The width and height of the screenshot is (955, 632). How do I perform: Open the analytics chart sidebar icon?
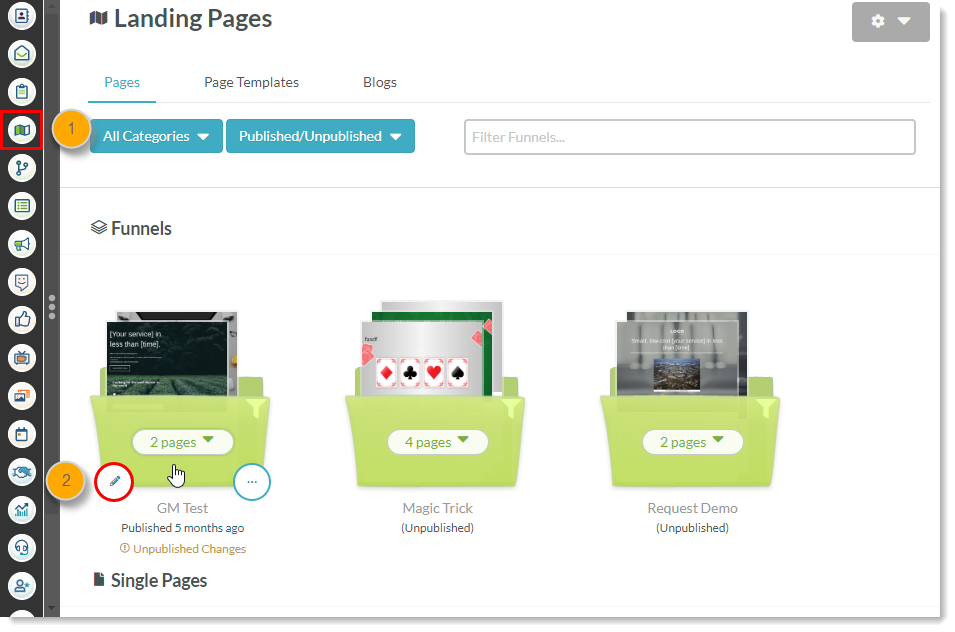click(x=22, y=510)
